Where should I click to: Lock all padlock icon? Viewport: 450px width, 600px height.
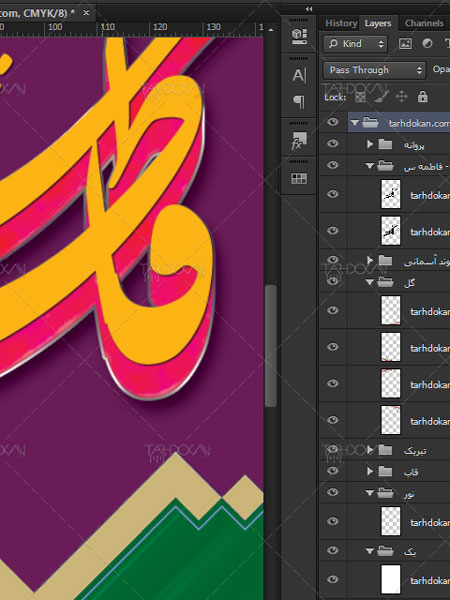point(422,97)
